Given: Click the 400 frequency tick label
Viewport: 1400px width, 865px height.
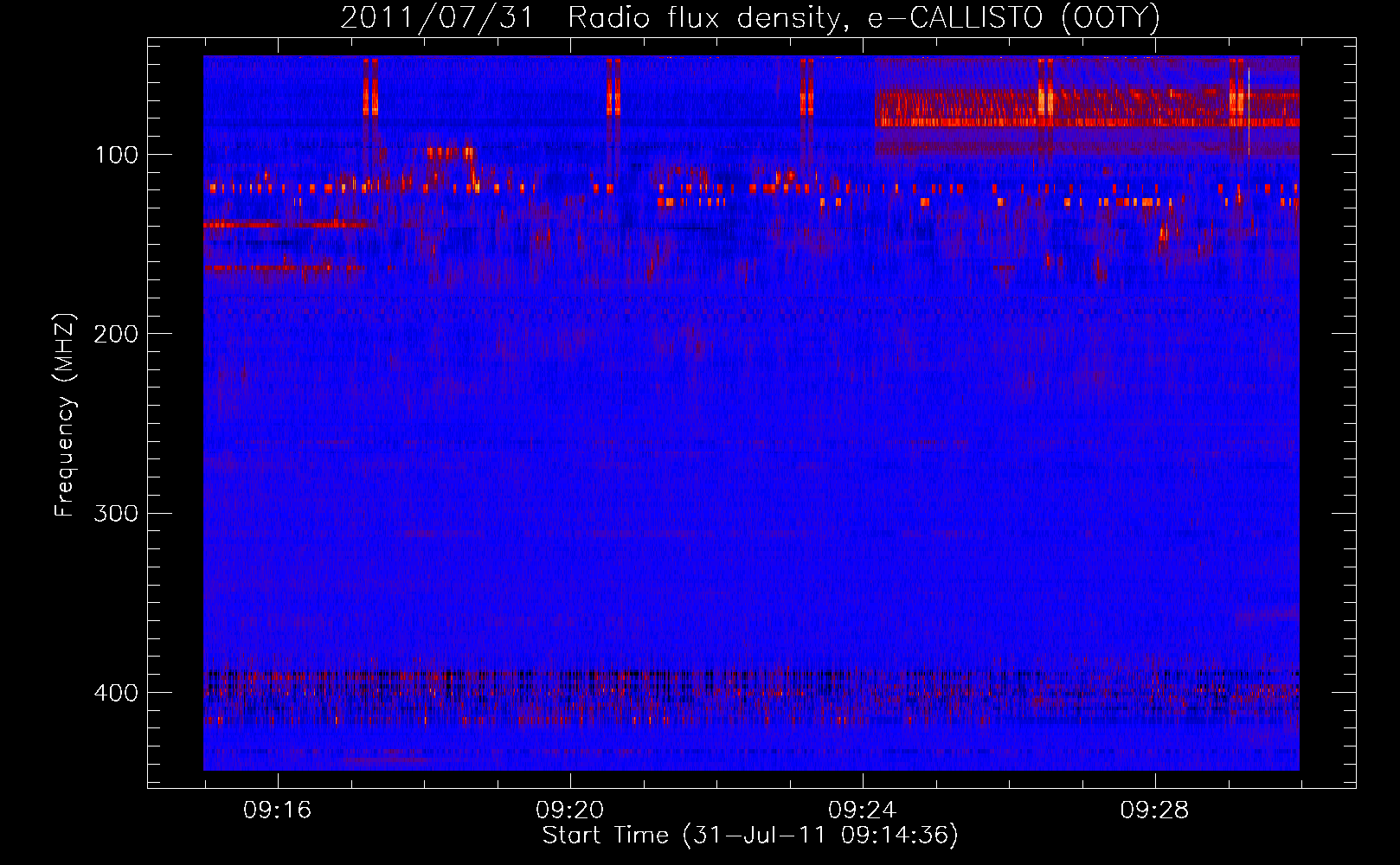Looking at the screenshot, I should coord(117,693).
